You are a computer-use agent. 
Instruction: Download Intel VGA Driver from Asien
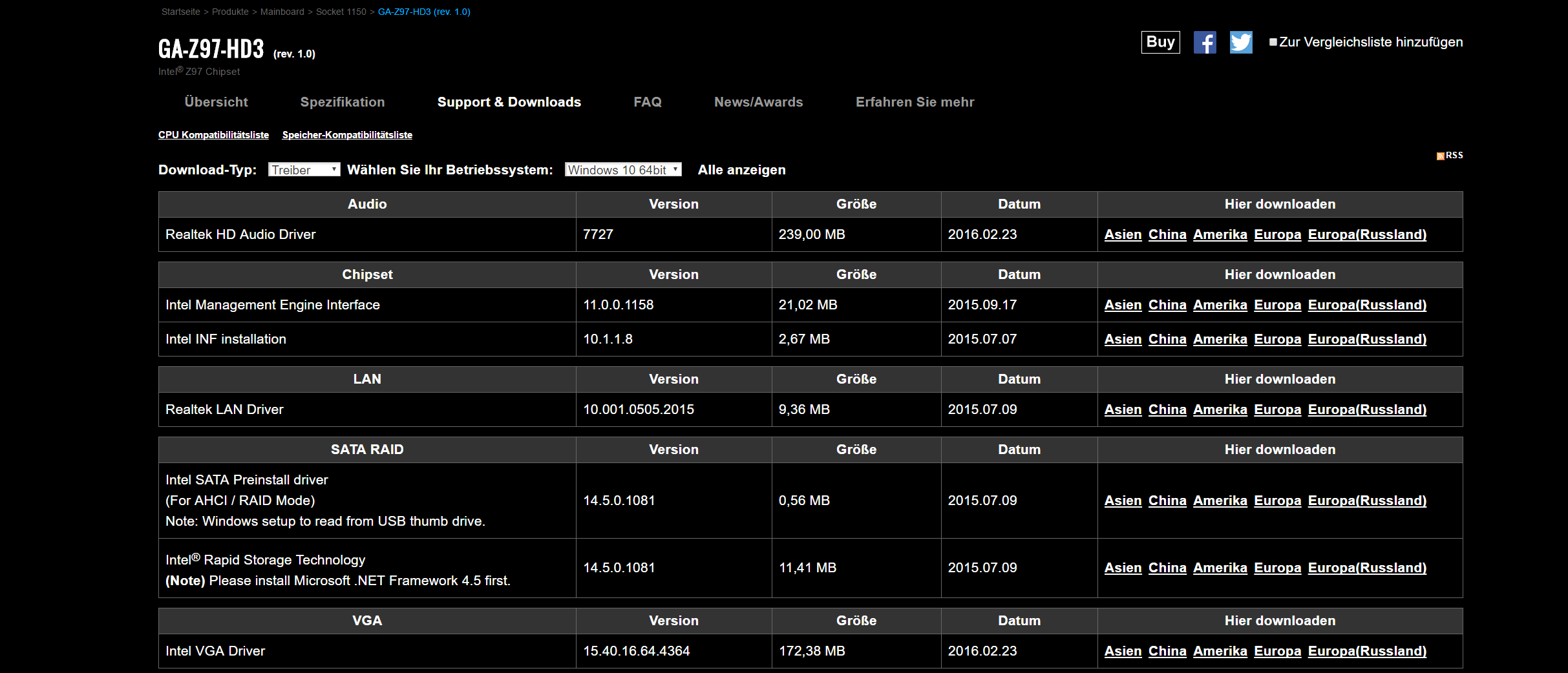click(1123, 651)
